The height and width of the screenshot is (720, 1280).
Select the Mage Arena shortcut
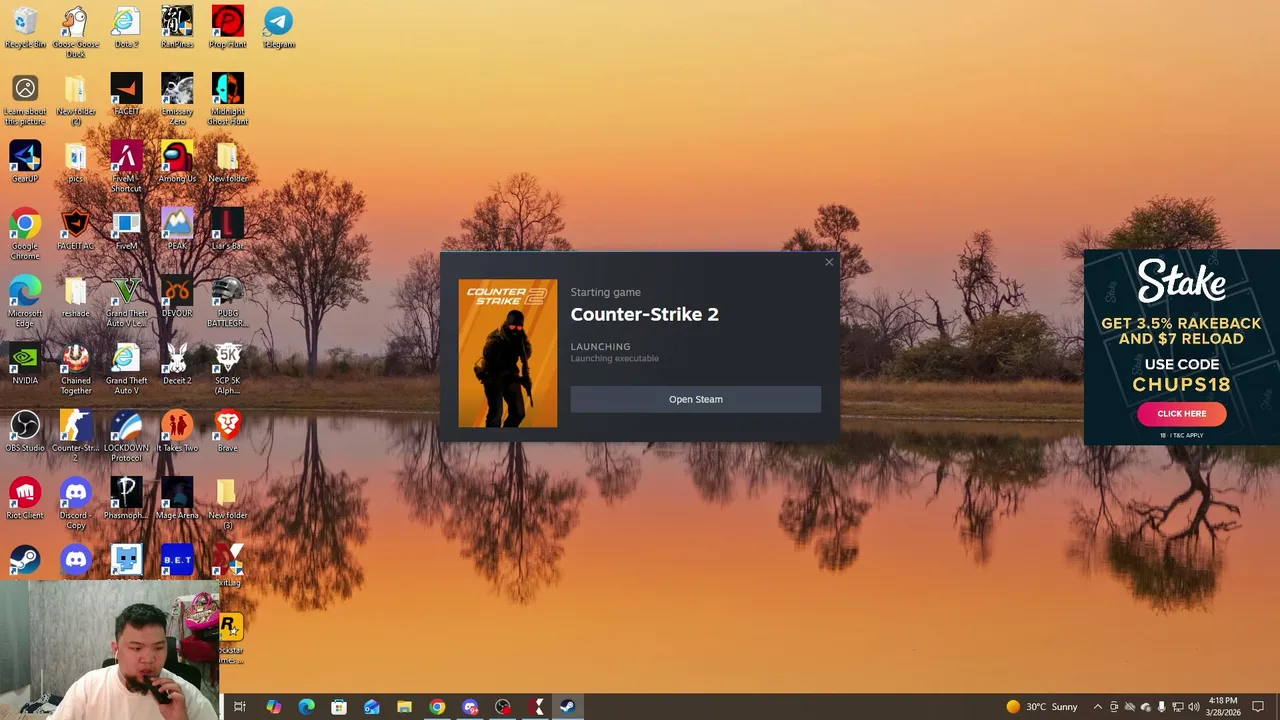(x=177, y=498)
